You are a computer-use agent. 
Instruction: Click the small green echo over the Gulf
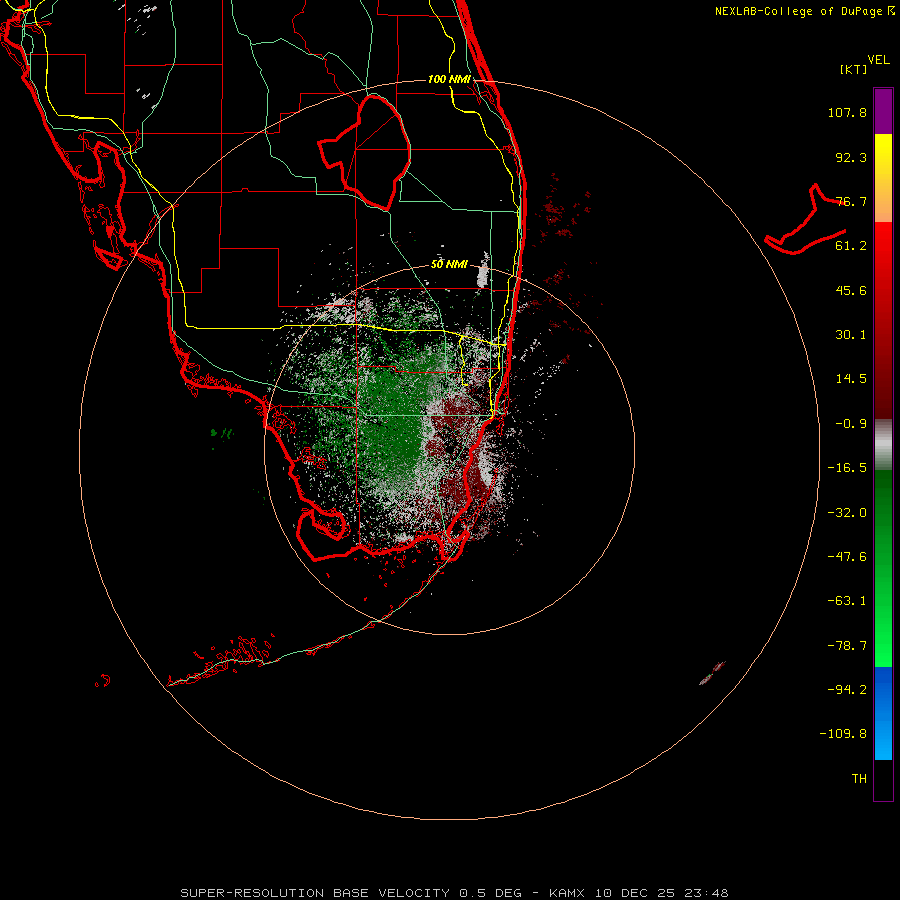pyautogui.click(x=222, y=433)
